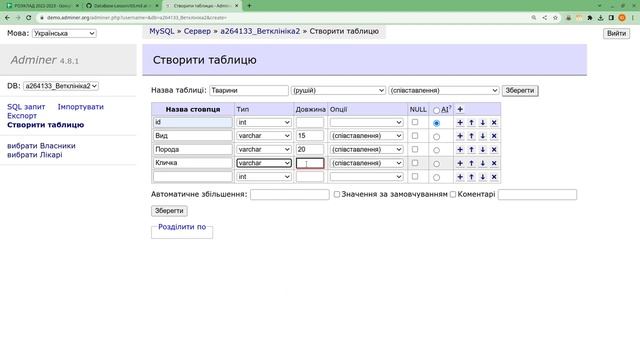Open the type dropdown for the Вид row
Screen dimensions: 640x360
[264, 136]
